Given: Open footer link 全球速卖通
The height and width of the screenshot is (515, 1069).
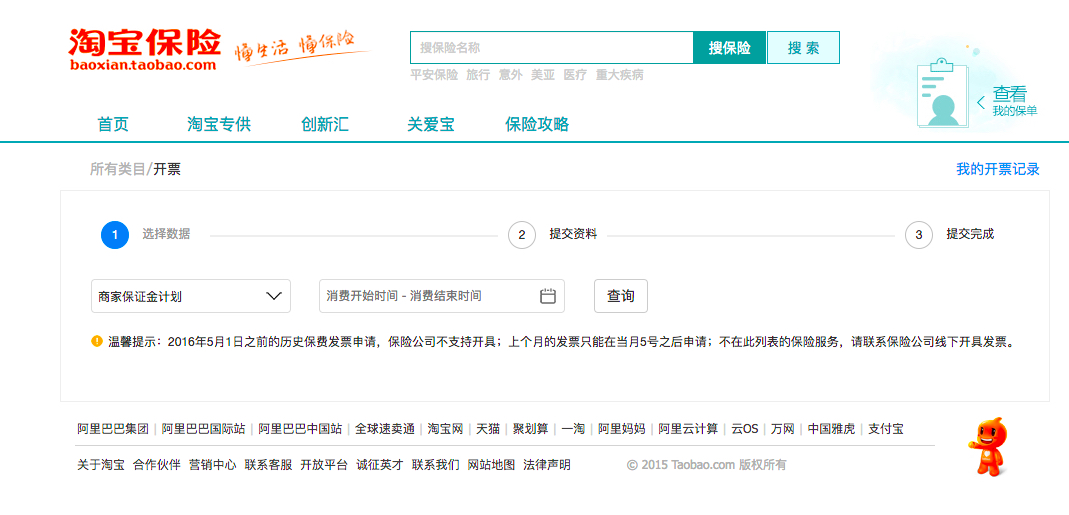Looking at the screenshot, I should coord(385,429).
